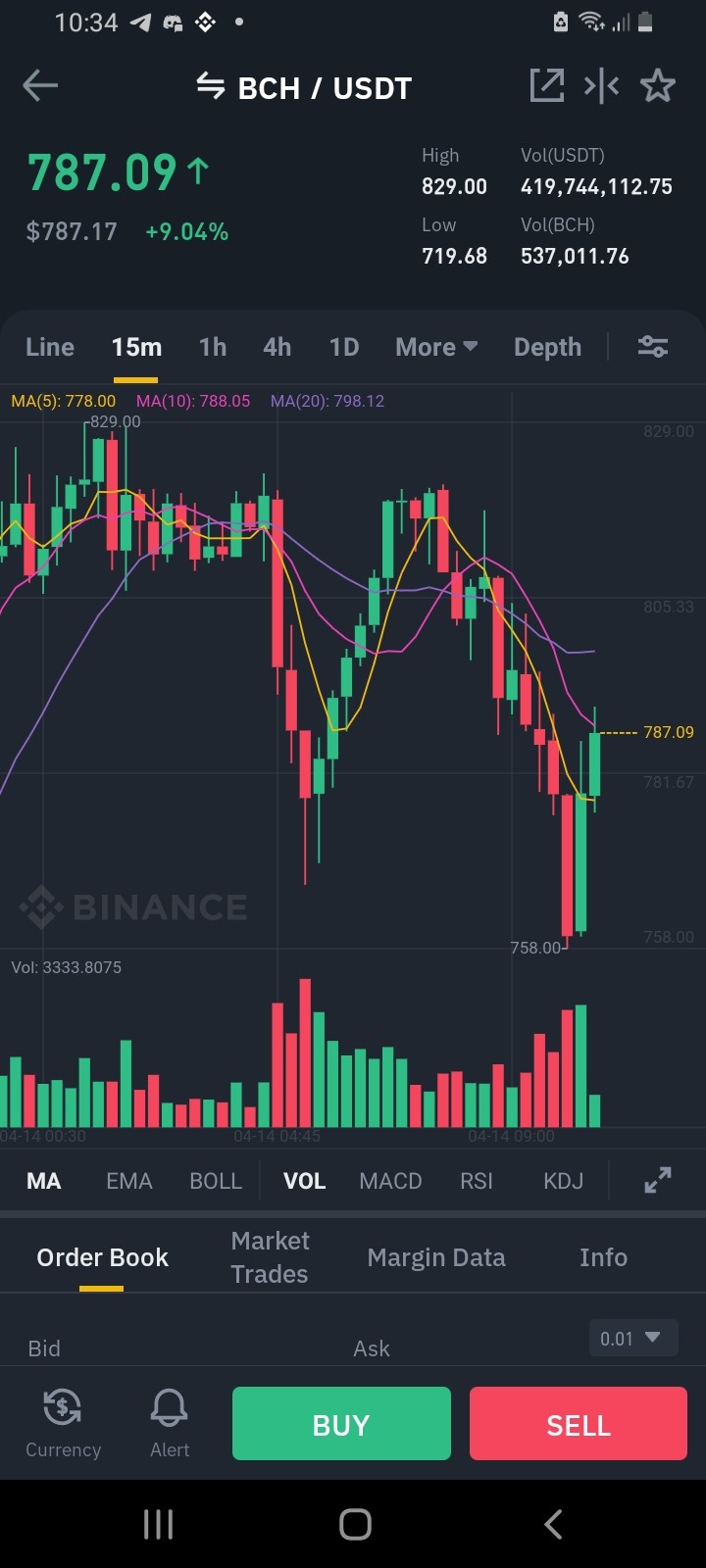Tap the back arrow icon
The height and width of the screenshot is (1568, 706).
40,86
